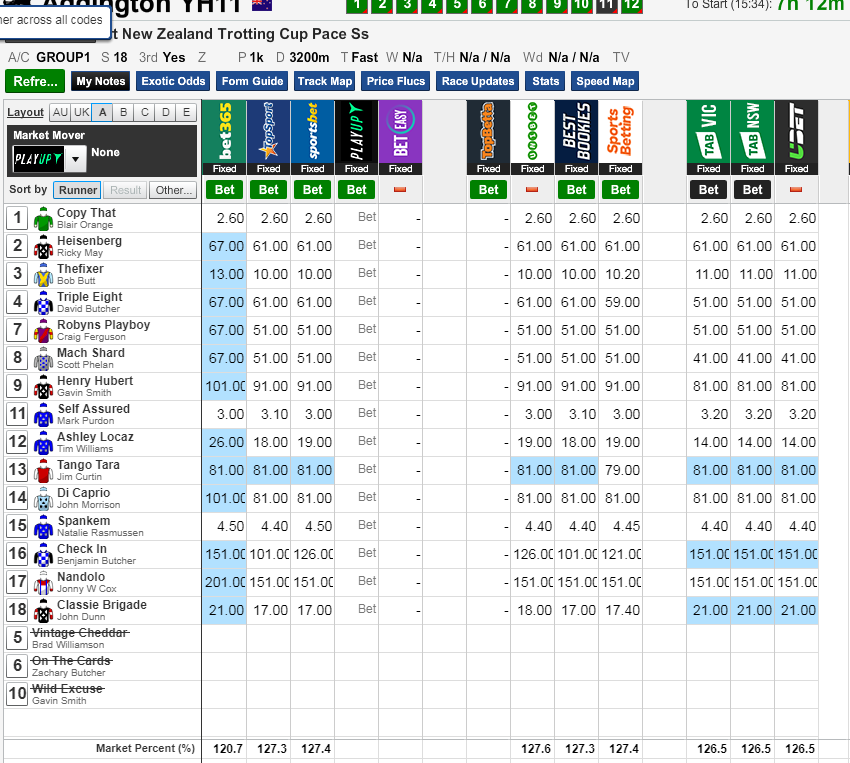Click the TAB VIC logo
The height and width of the screenshot is (763, 850).
(x=709, y=131)
